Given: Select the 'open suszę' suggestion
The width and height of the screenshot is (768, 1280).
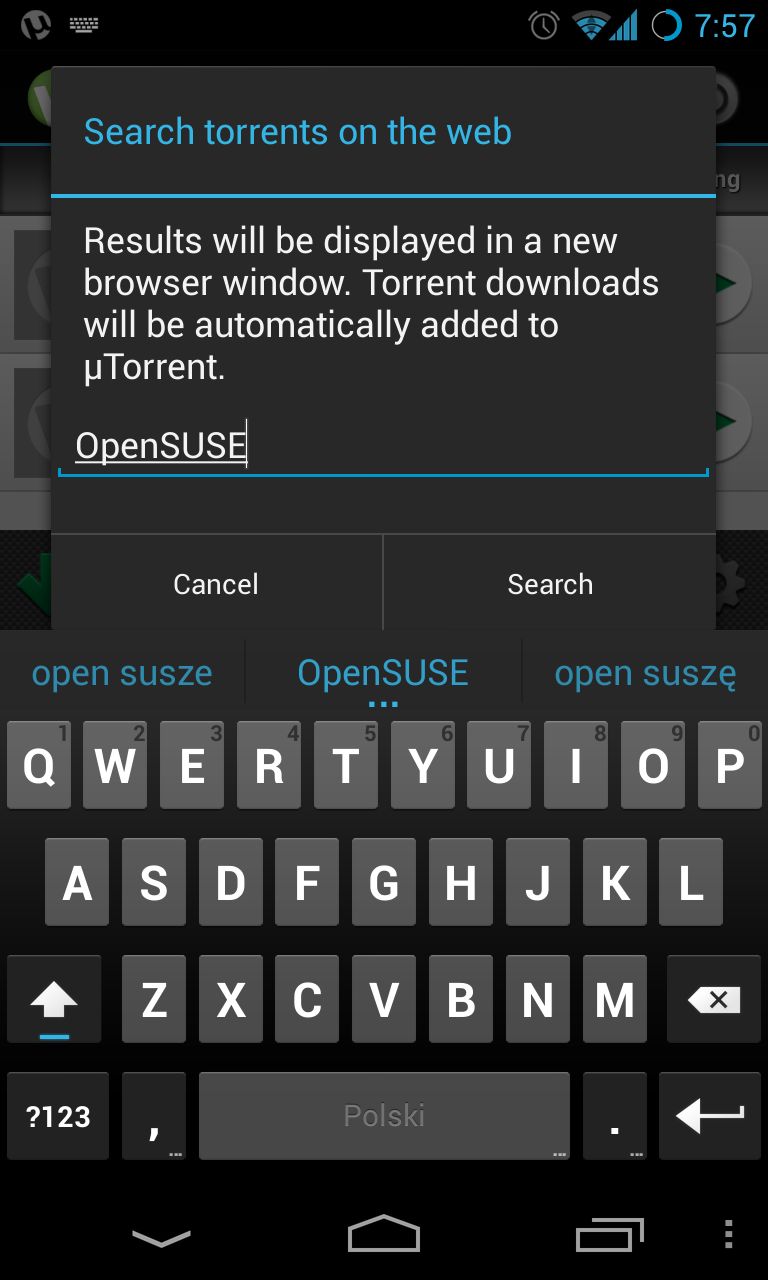Looking at the screenshot, I should pos(645,673).
